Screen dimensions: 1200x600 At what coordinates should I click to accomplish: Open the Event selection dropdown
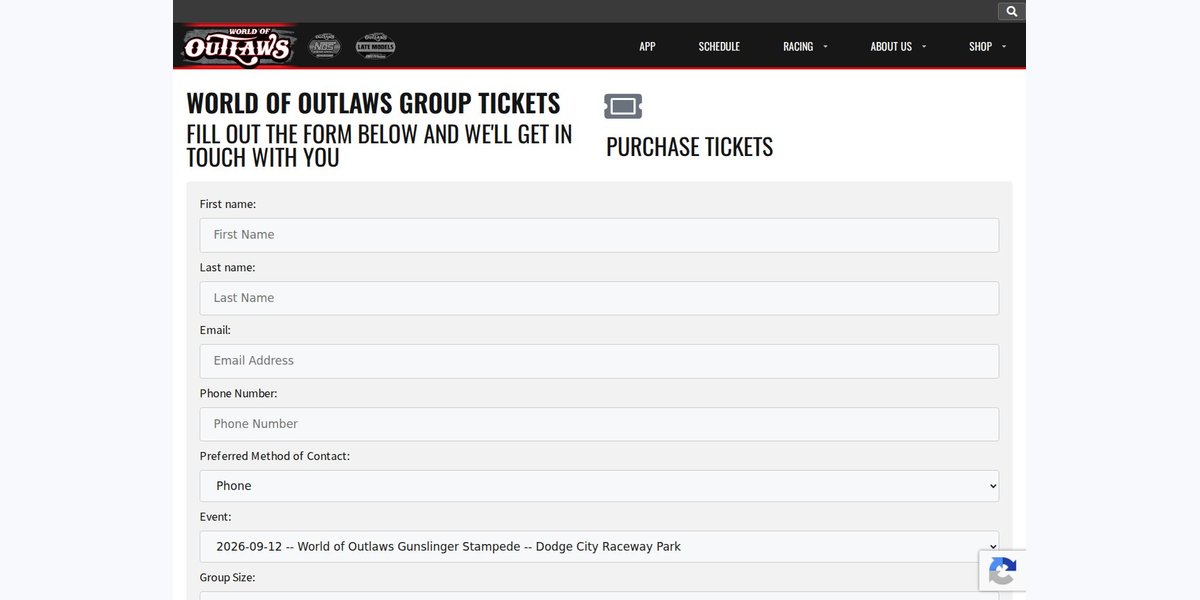point(599,547)
